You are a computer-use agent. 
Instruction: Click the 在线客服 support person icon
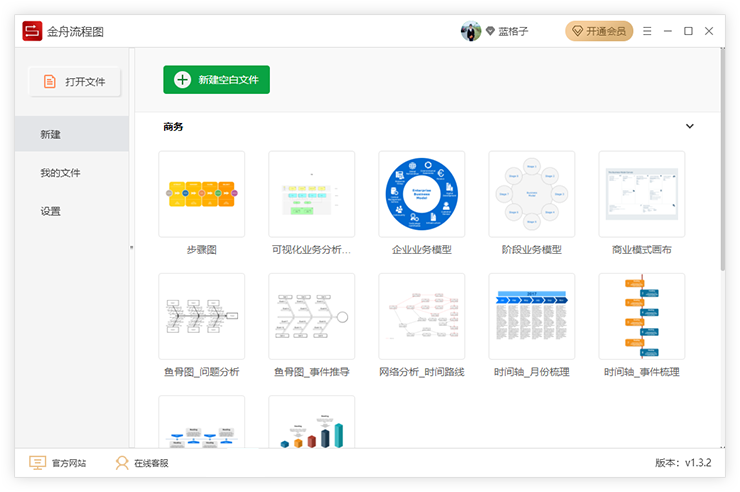point(122,463)
